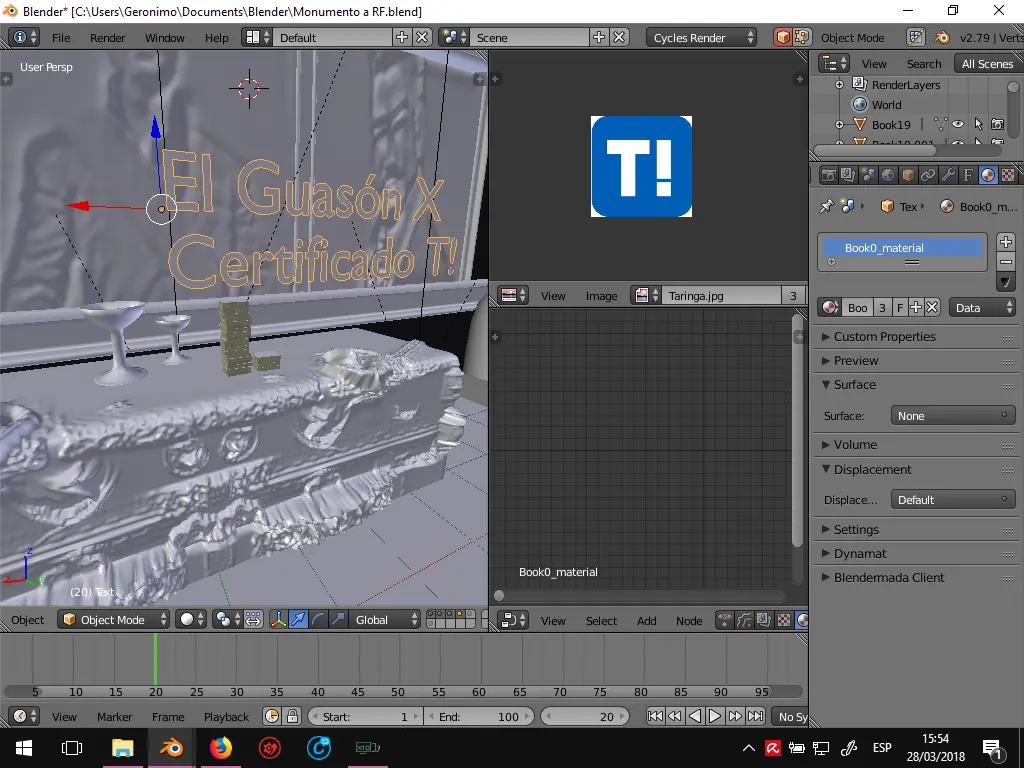Viewport: 1024px width, 768px height.
Task: Open the Render menu
Action: (108, 38)
